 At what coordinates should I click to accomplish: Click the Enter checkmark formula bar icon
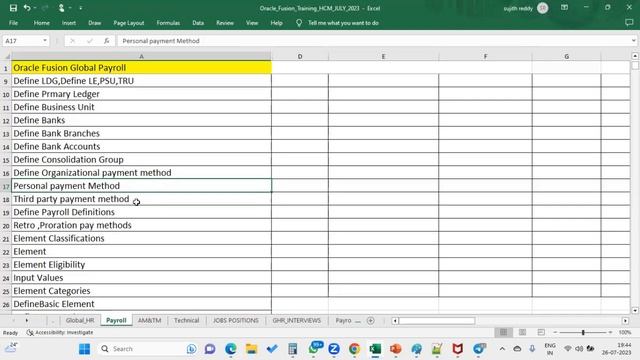(89, 41)
